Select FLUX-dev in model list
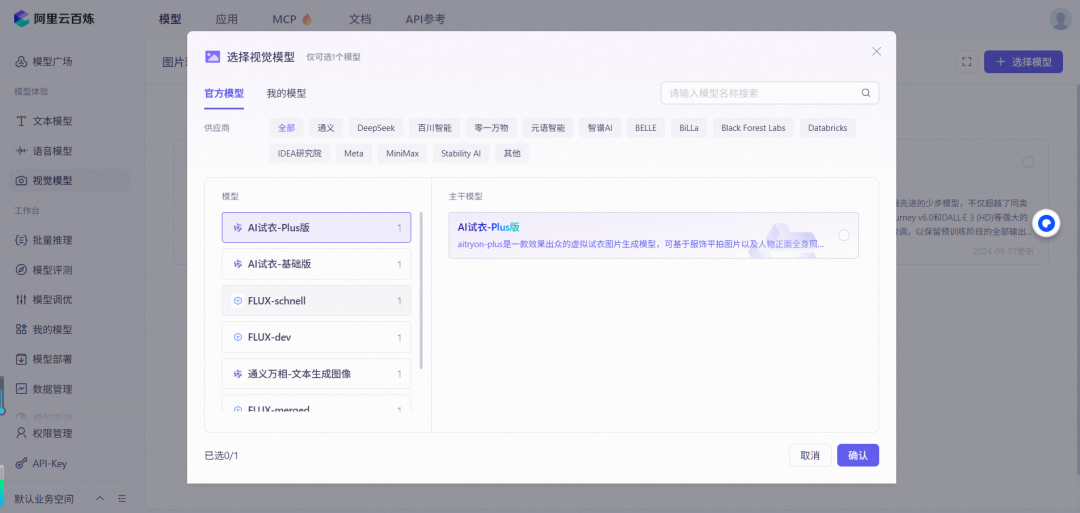1080x513 pixels. point(316,337)
